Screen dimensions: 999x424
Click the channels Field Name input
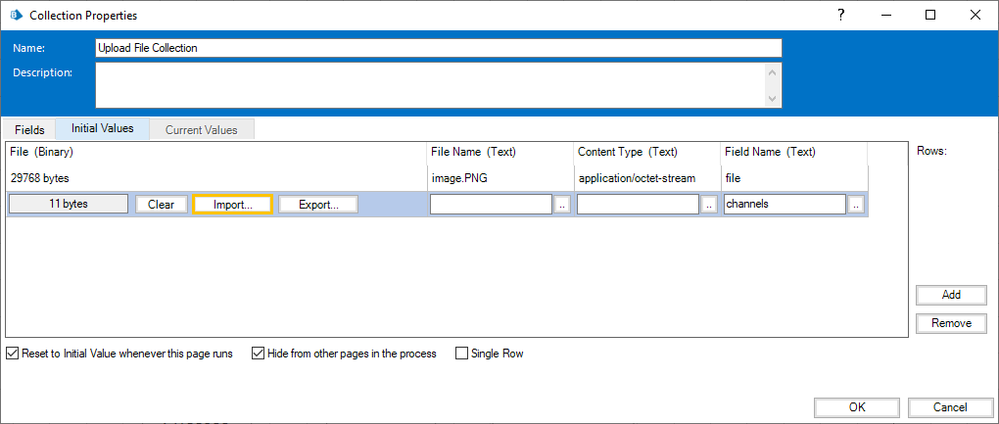(785, 204)
